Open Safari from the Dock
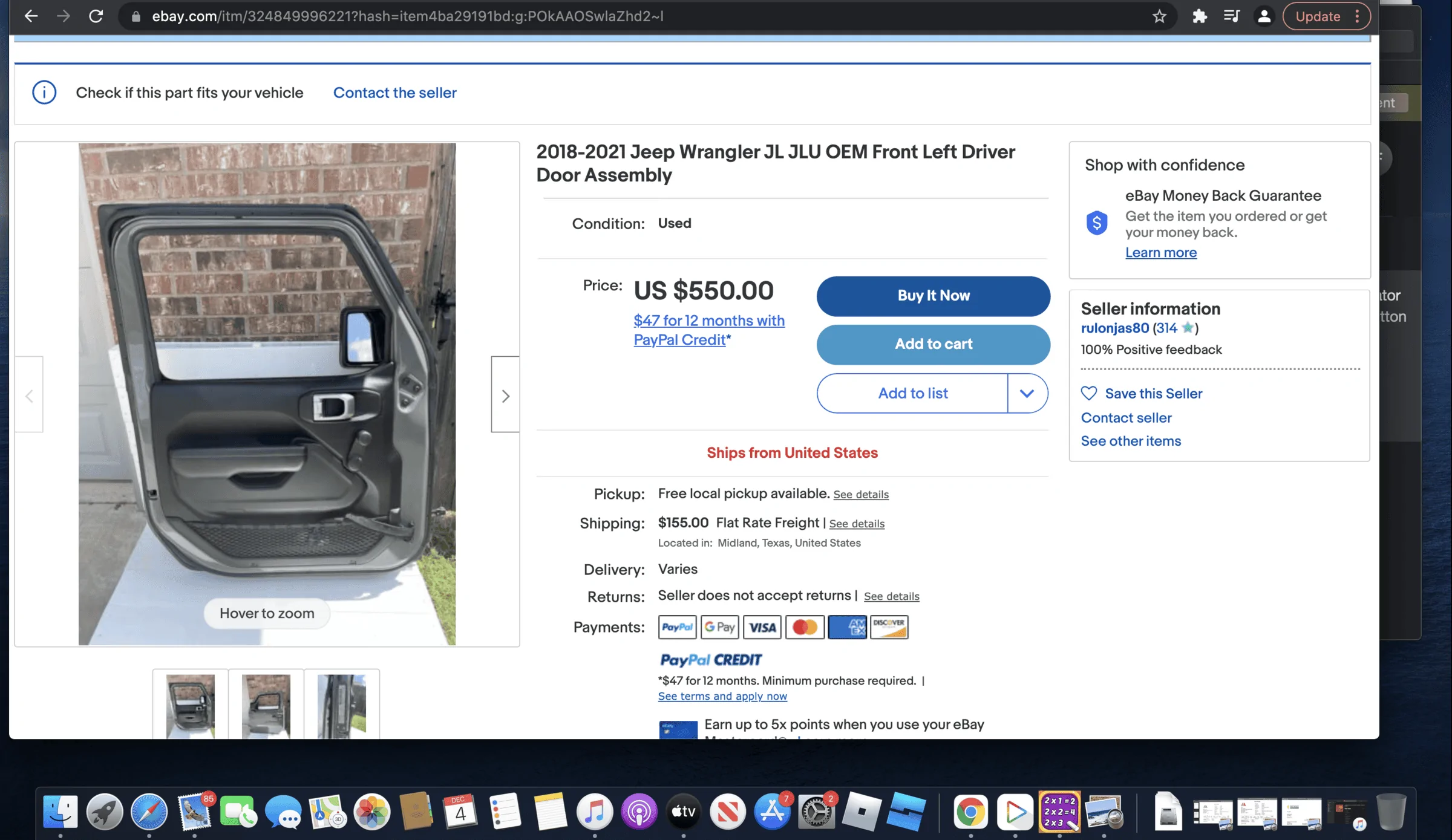This screenshot has height=840, width=1452. coord(149,812)
